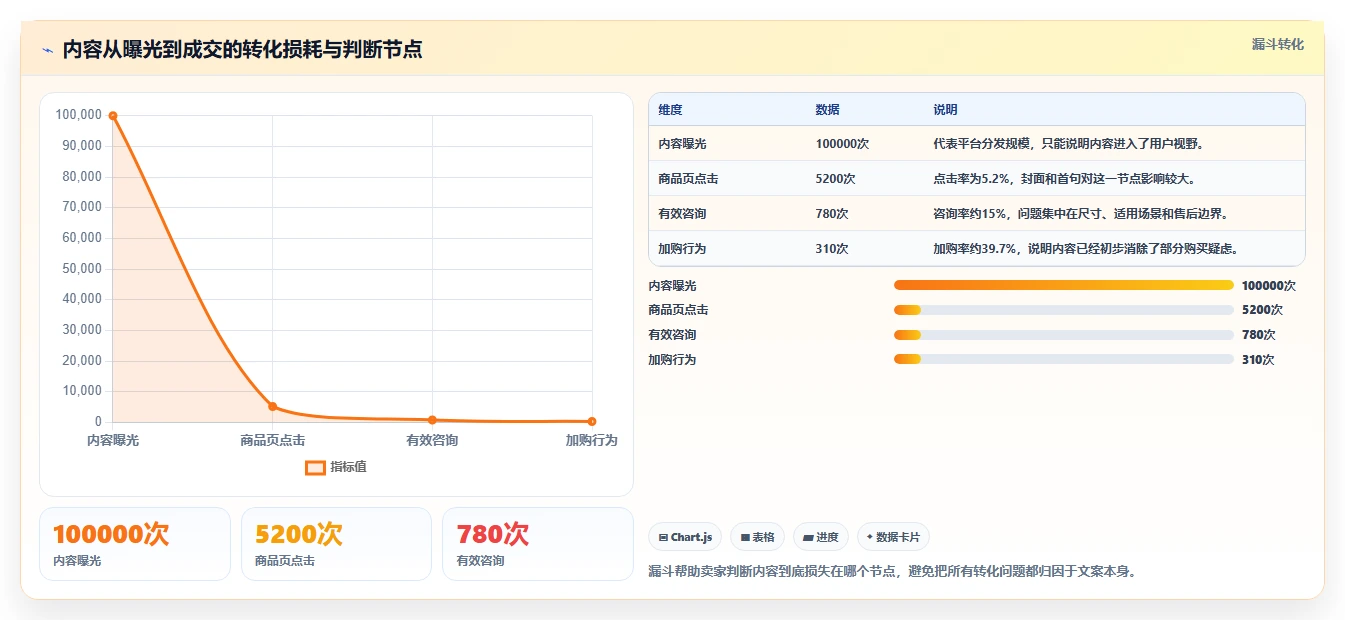Toggle the 指标值 legend label
The height and width of the screenshot is (620, 1345).
click(x=348, y=467)
